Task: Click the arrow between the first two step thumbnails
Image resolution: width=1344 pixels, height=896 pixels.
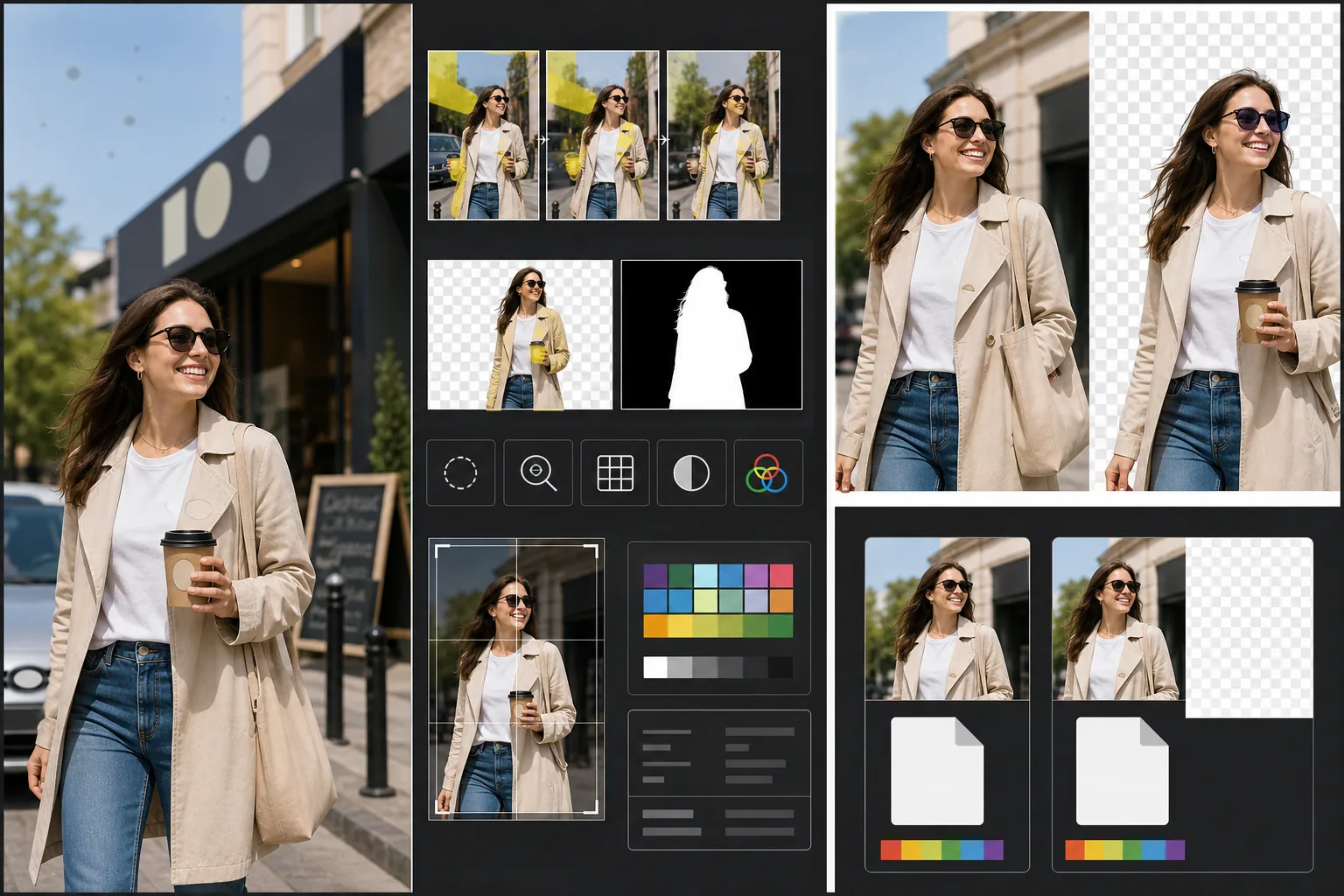Action: [542, 139]
